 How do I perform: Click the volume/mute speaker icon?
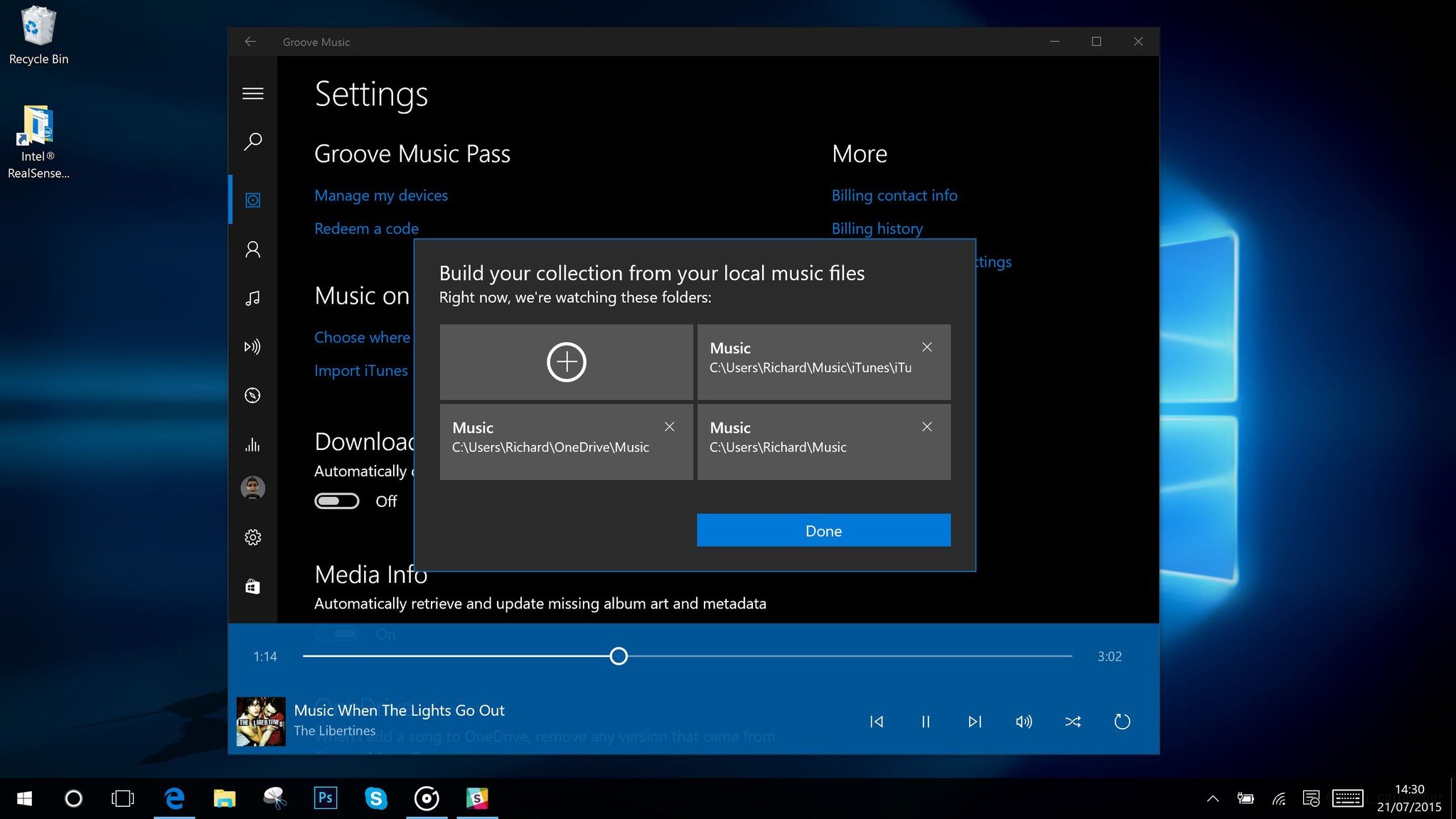[1024, 721]
